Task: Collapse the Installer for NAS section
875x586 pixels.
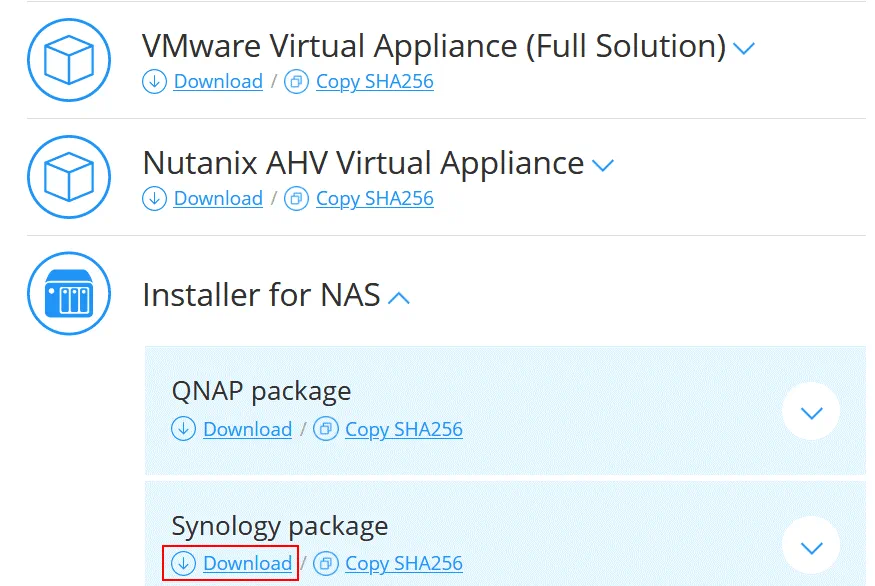Action: point(398,297)
